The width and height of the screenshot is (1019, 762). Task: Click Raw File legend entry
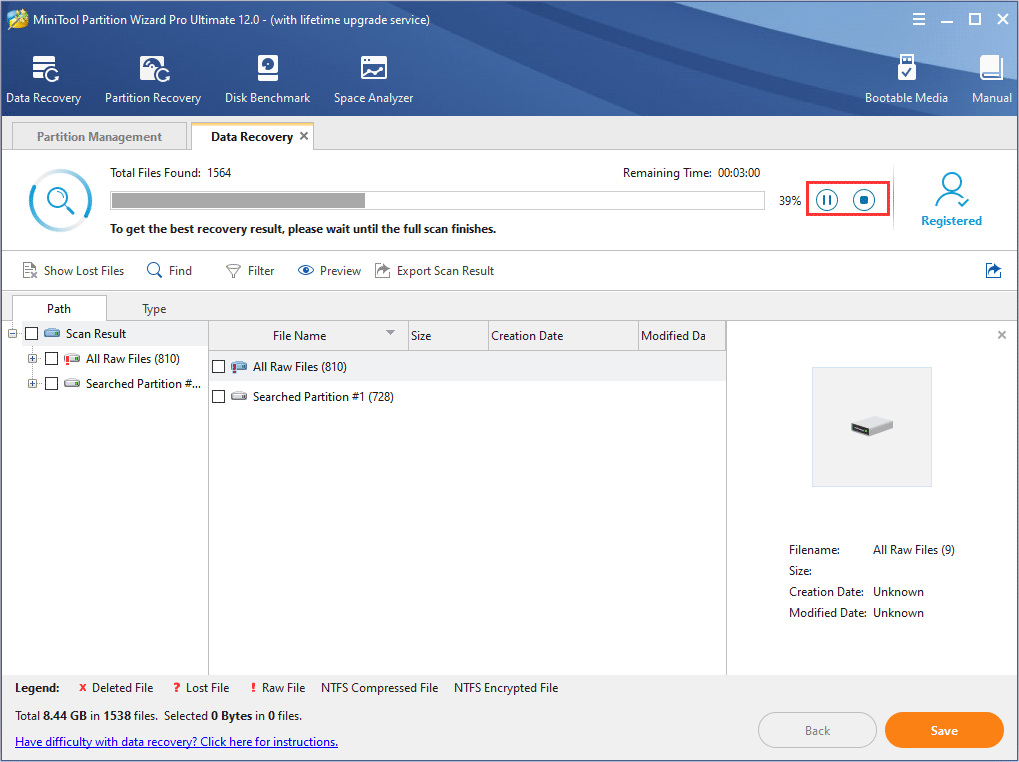(277, 688)
